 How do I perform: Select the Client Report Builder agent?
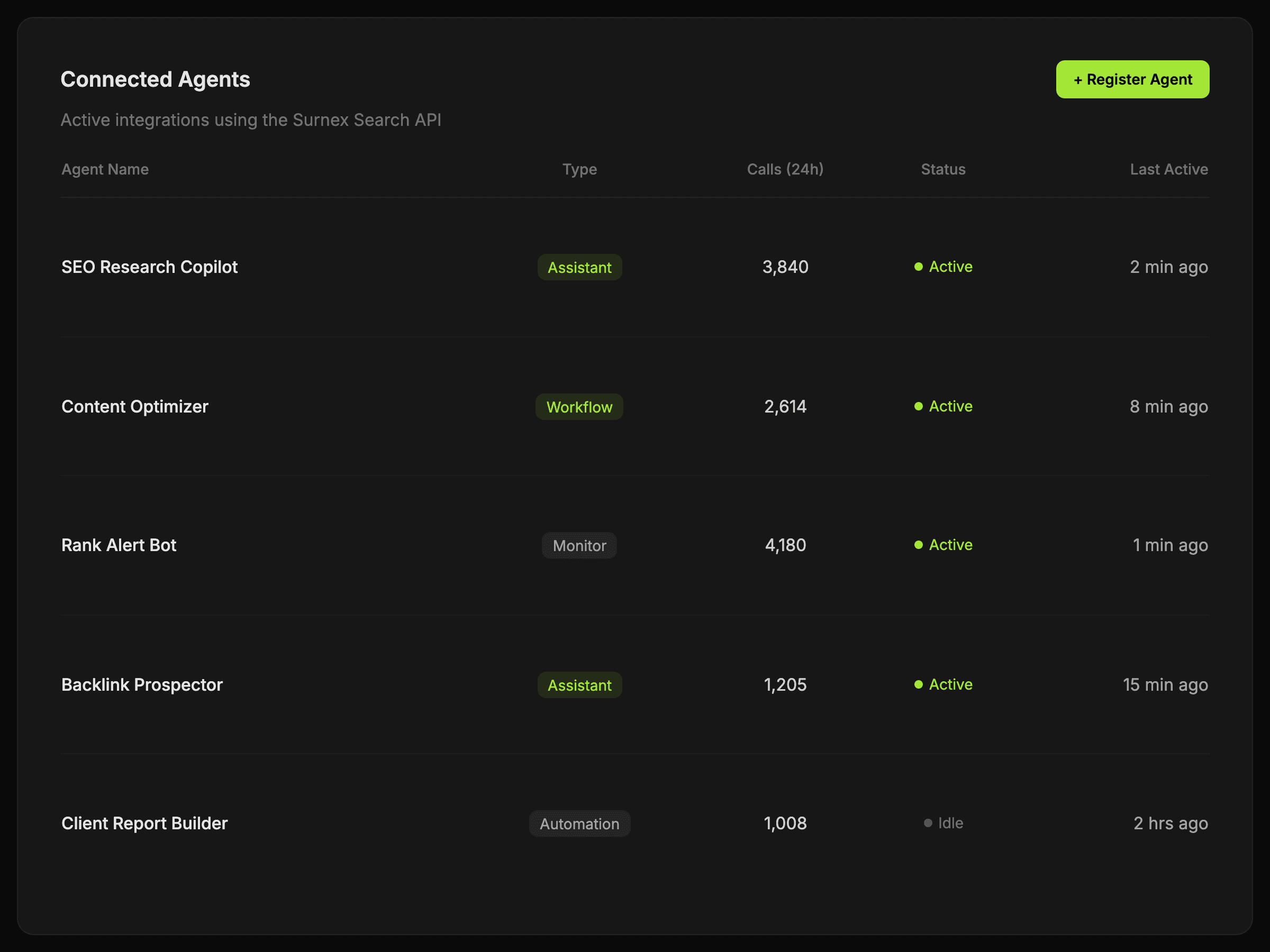pos(144,823)
